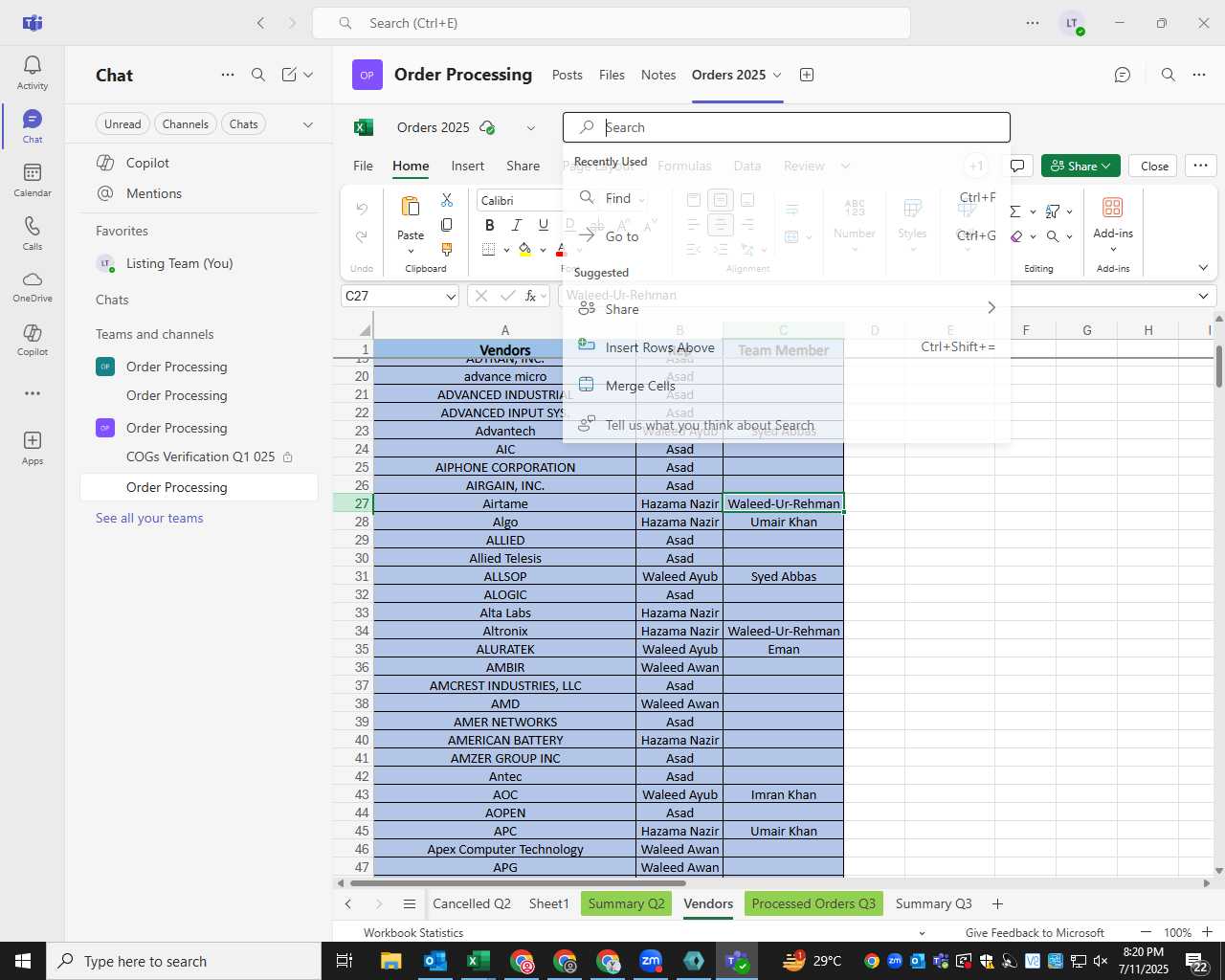Expand the formula bar chevron

point(1203,297)
